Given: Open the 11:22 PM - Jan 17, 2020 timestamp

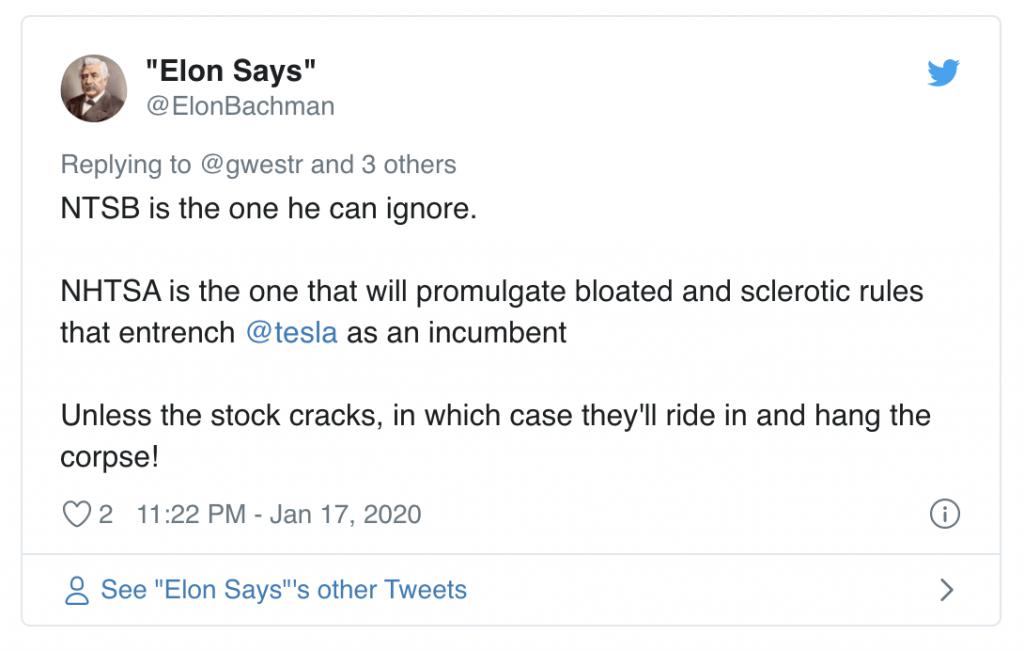Looking at the screenshot, I should point(278,515).
